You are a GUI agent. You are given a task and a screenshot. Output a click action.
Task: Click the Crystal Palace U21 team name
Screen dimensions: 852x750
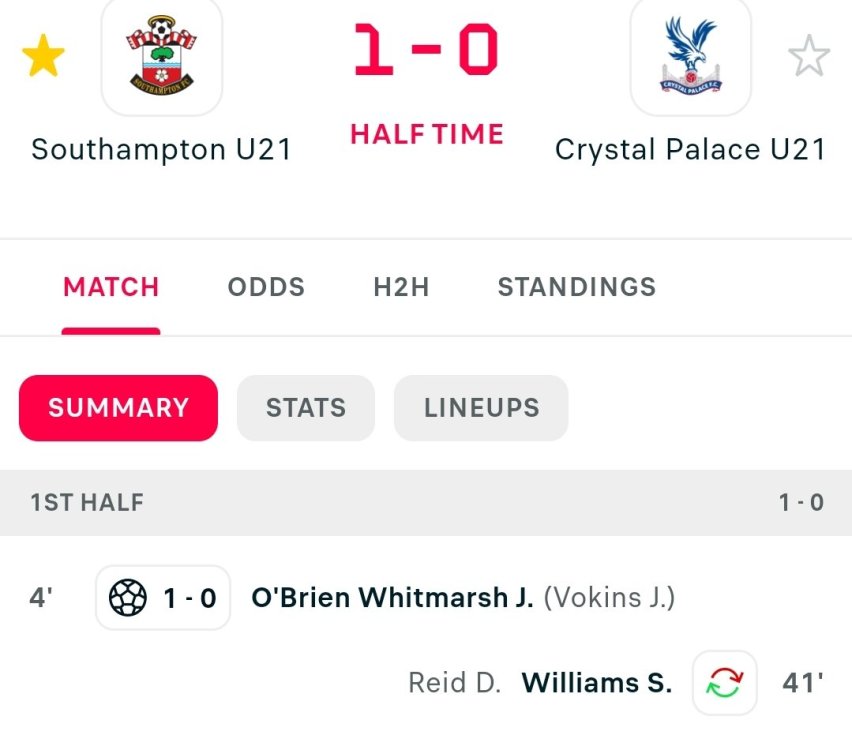pyautogui.click(x=690, y=150)
